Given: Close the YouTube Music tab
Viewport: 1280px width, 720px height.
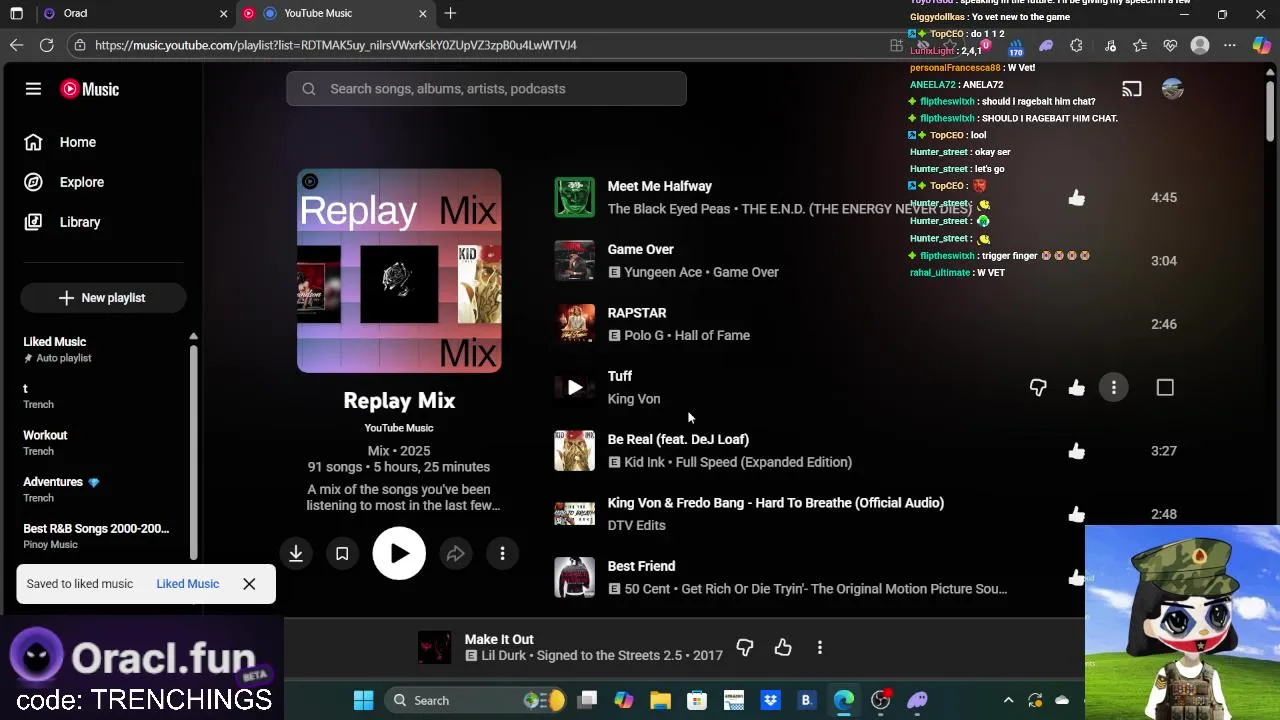Looking at the screenshot, I should (x=422, y=14).
